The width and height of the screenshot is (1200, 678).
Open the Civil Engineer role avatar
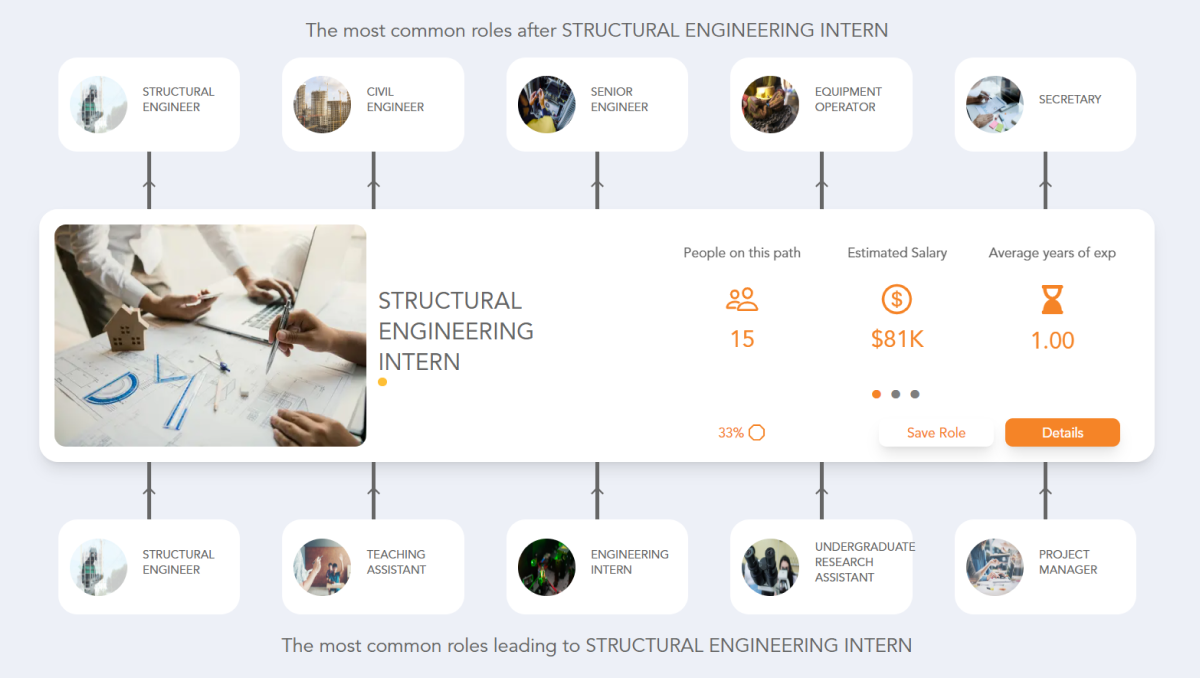321,104
